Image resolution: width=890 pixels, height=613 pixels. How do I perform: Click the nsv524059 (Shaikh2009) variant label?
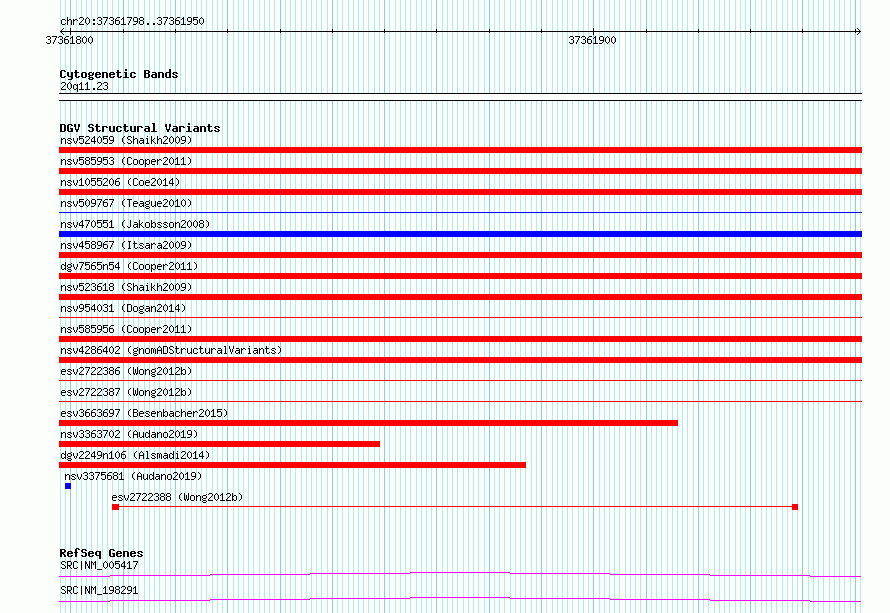point(126,140)
